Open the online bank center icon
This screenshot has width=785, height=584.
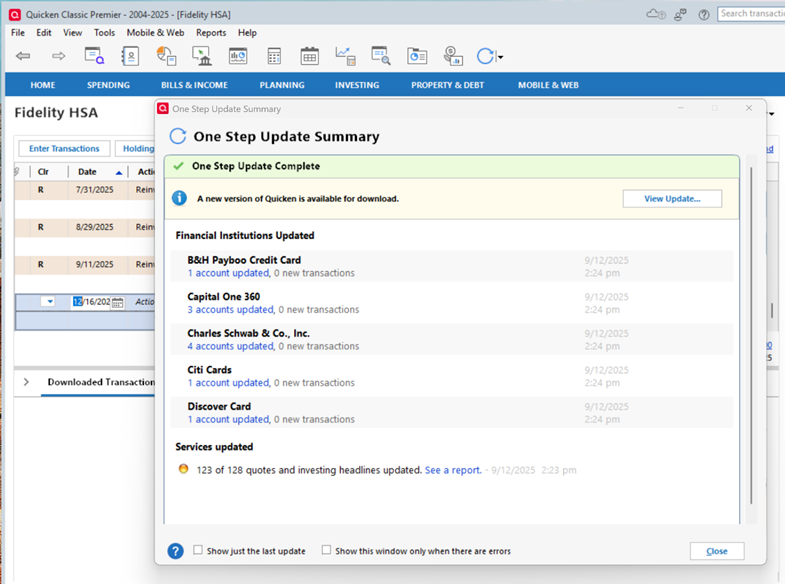point(202,56)
